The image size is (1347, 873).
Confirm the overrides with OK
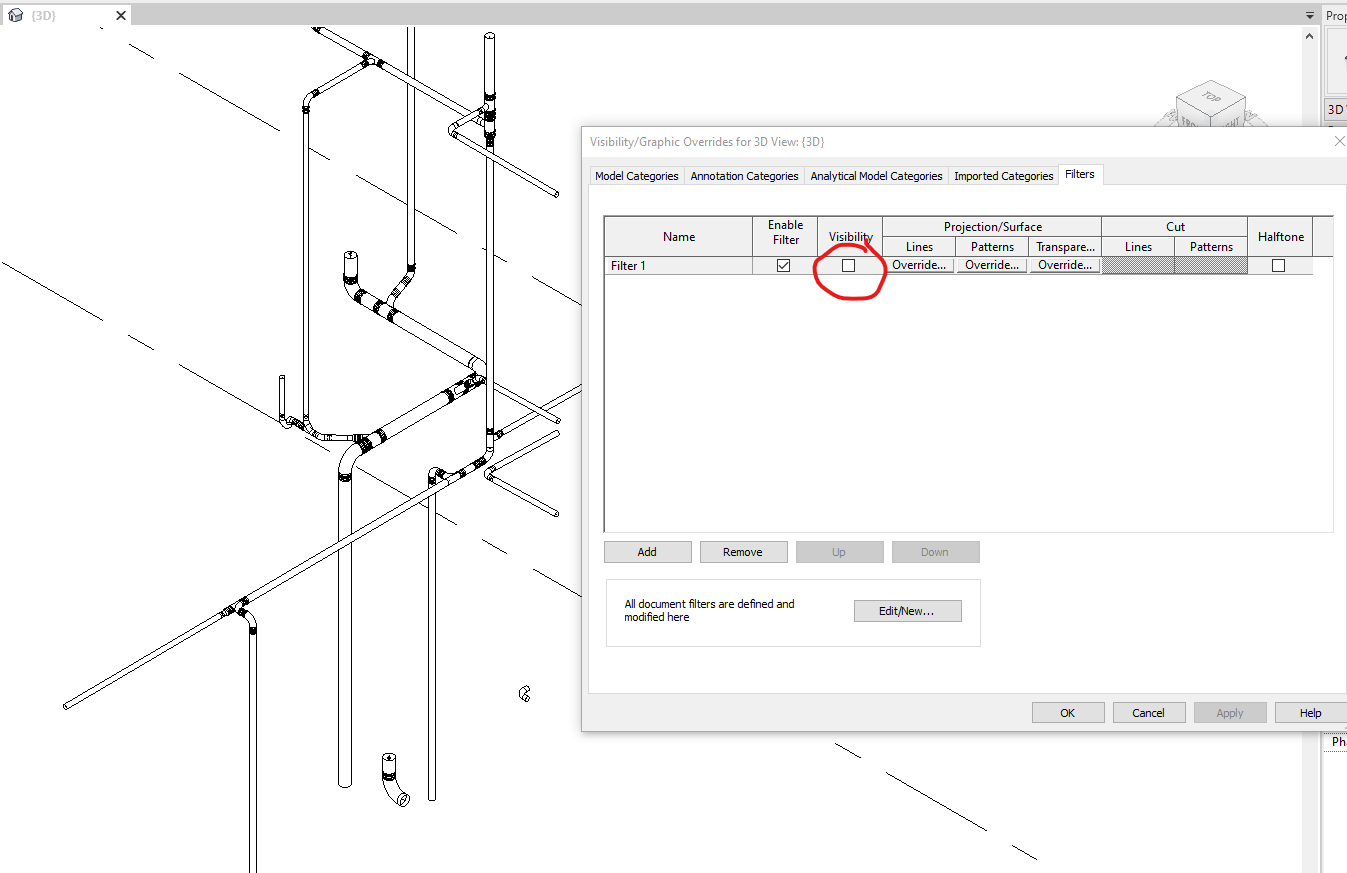[1067, 711]
